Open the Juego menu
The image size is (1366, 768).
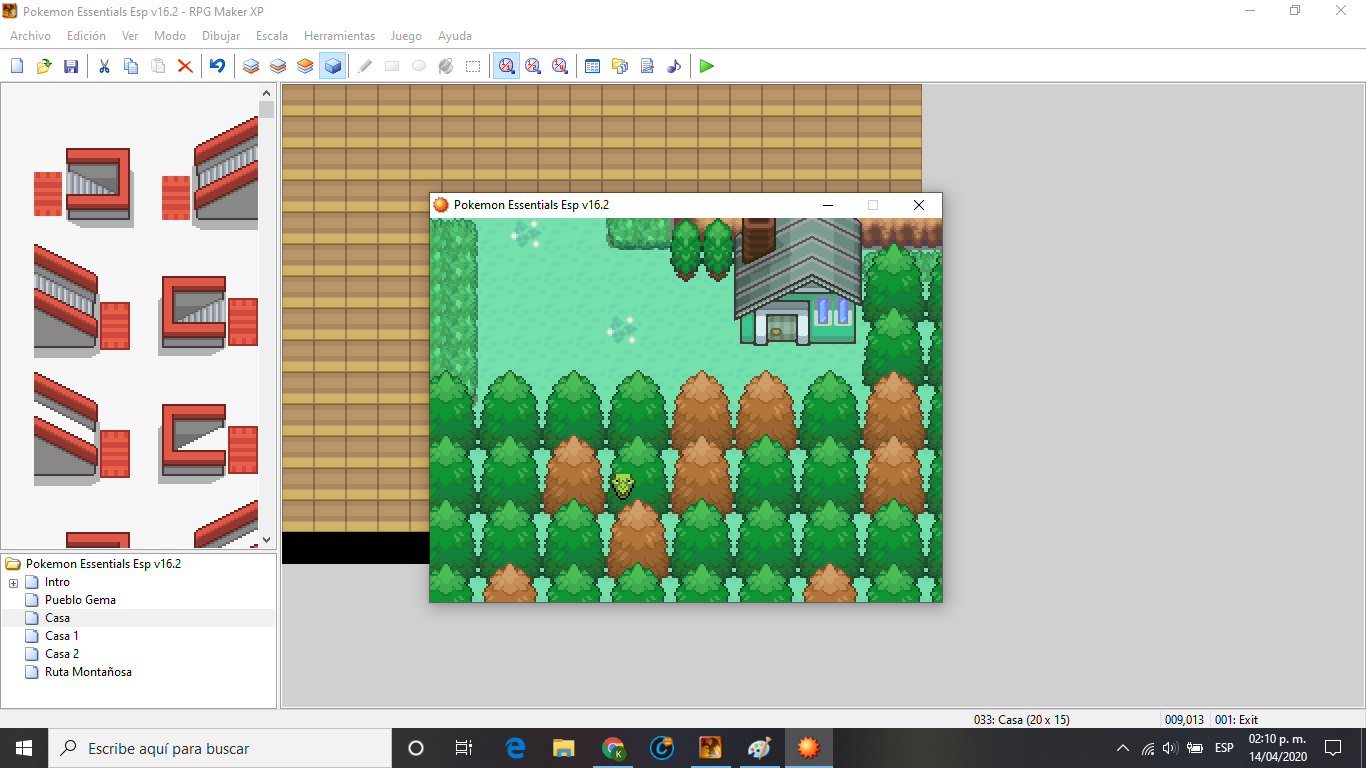(405, 36)
